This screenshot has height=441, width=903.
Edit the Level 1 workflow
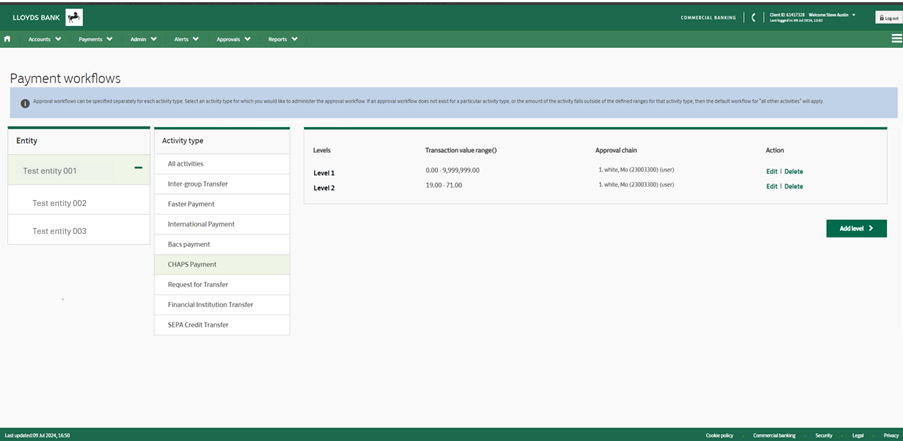[771, 172]
